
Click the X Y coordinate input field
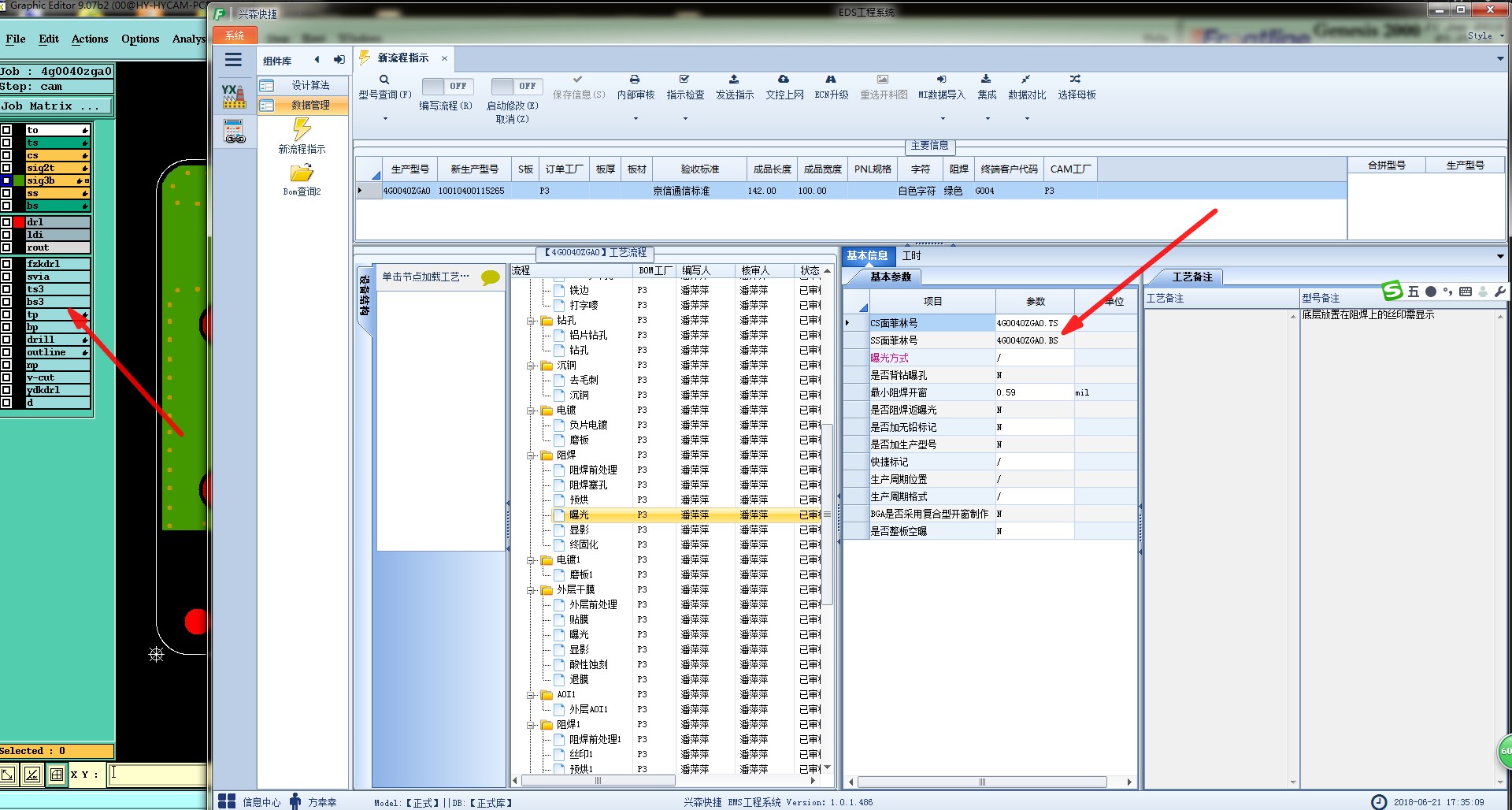157,775
